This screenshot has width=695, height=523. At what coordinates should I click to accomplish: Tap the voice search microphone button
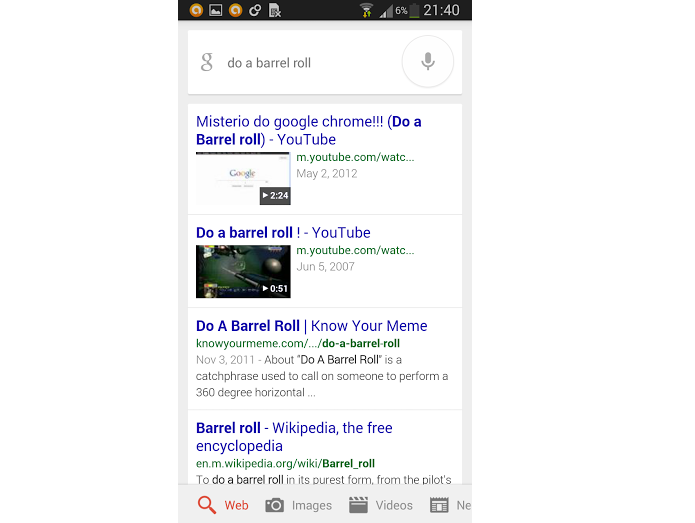[428, 62]
